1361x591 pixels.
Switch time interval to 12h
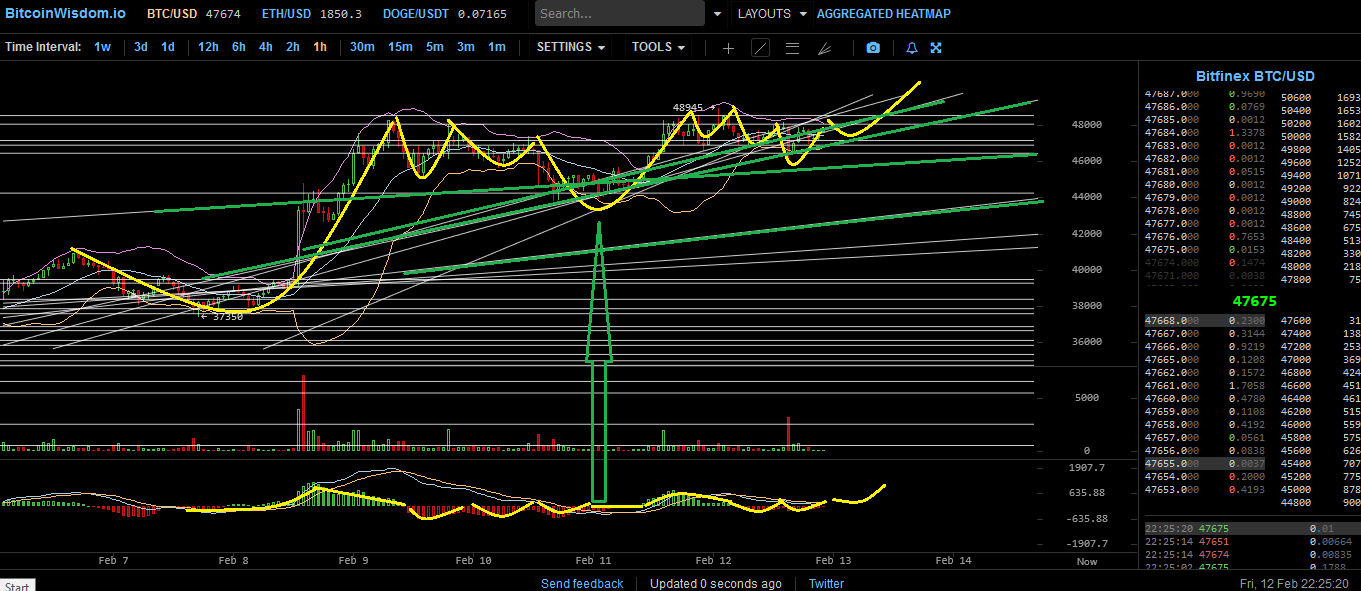pos(208,47)
